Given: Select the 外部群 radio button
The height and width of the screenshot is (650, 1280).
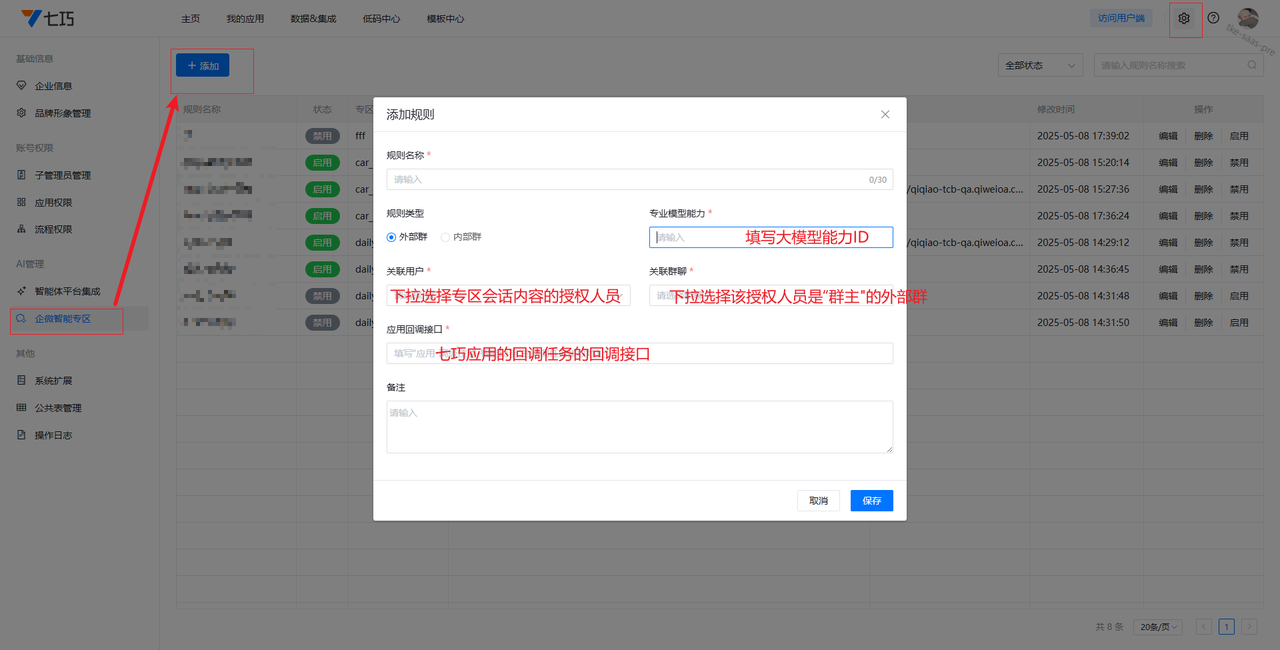Looking at the screenshot, I should coord(392,237).
